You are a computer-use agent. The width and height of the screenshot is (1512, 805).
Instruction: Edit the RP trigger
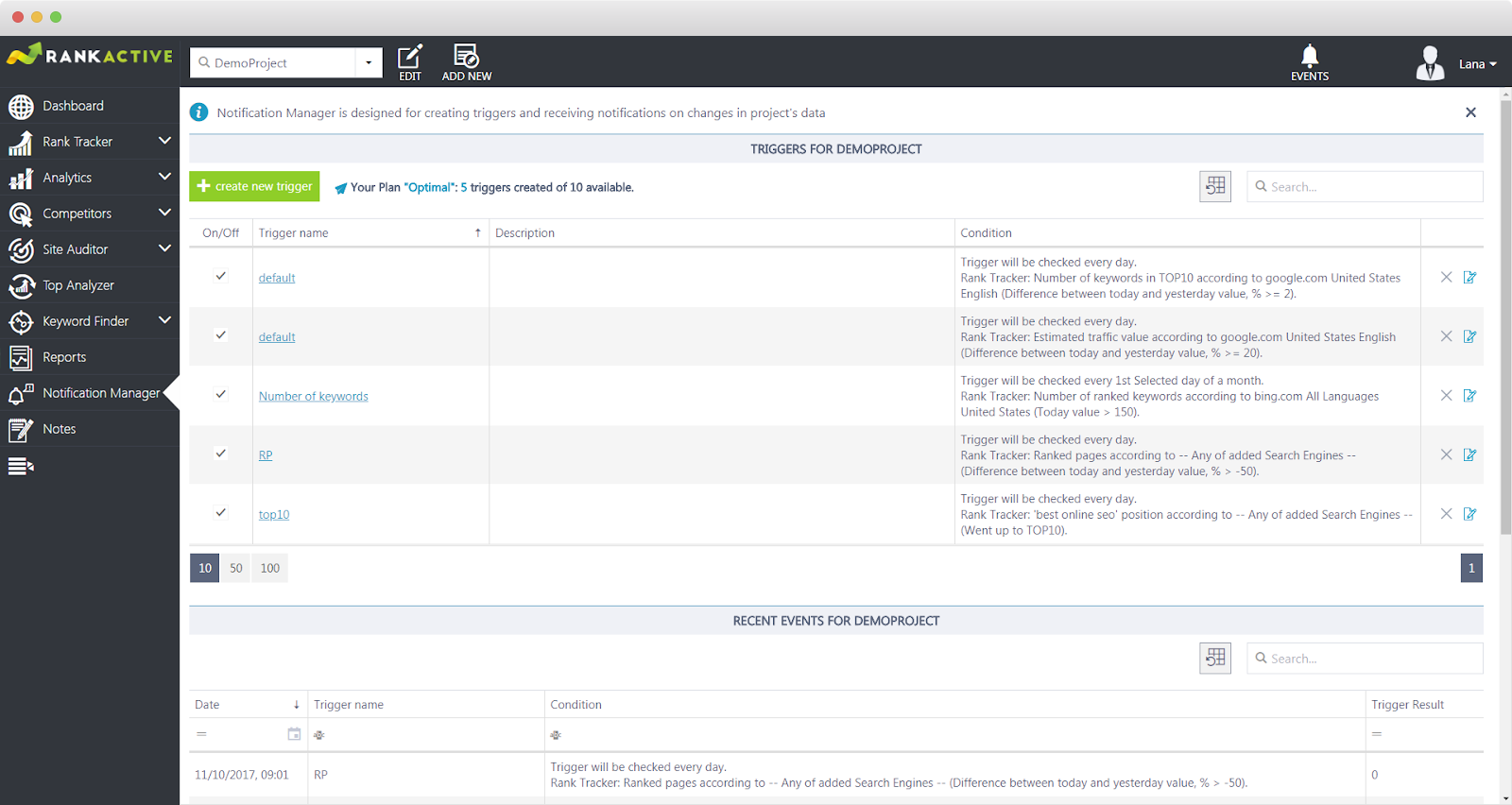1469,454
